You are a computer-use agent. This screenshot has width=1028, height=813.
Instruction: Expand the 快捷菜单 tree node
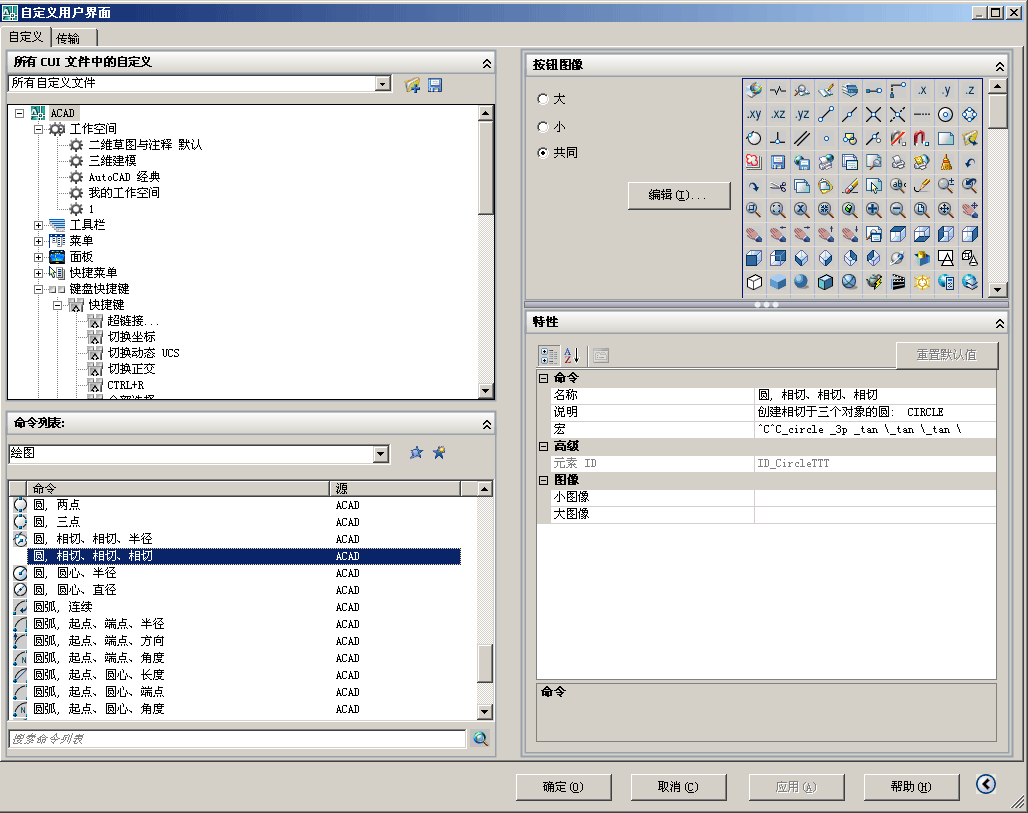tap(38, 273)
